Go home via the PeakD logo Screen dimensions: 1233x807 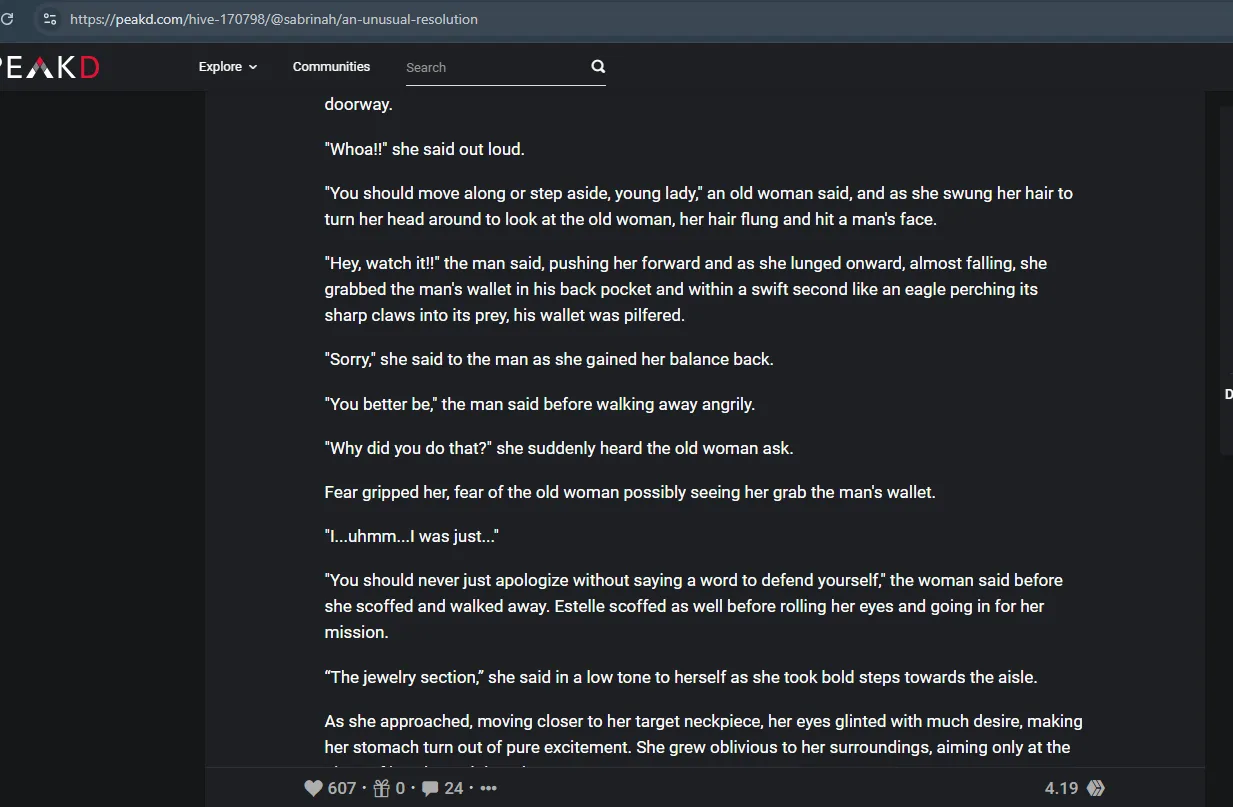tap(50, 67)
